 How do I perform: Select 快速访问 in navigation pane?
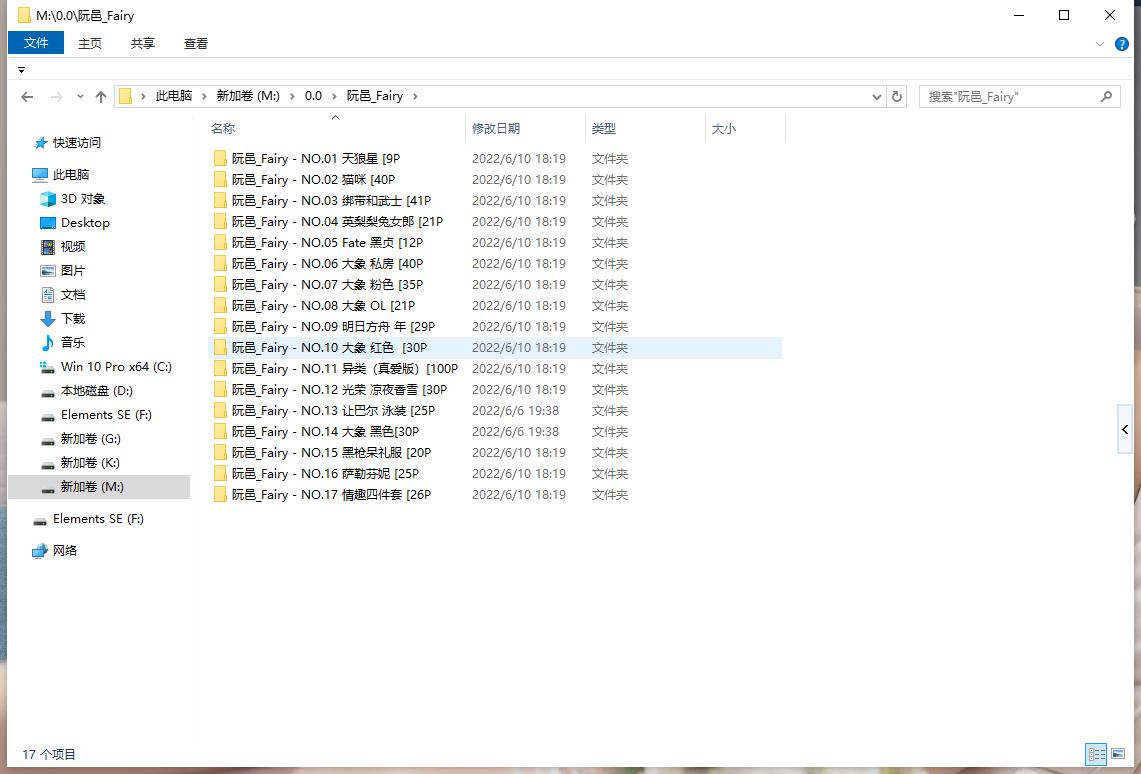coord(76,143)
